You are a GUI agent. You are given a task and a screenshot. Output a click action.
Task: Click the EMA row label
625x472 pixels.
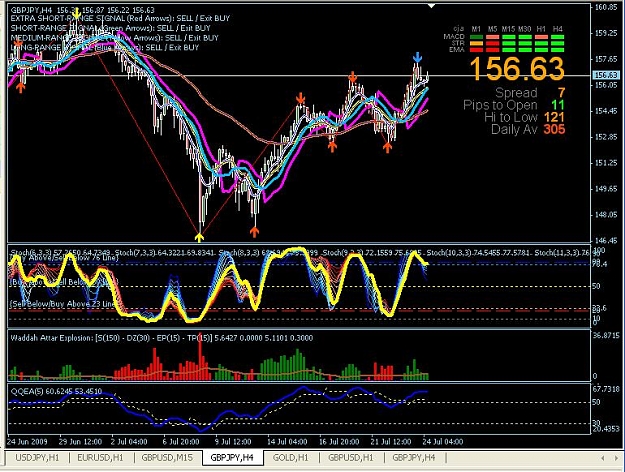[457, 49]
